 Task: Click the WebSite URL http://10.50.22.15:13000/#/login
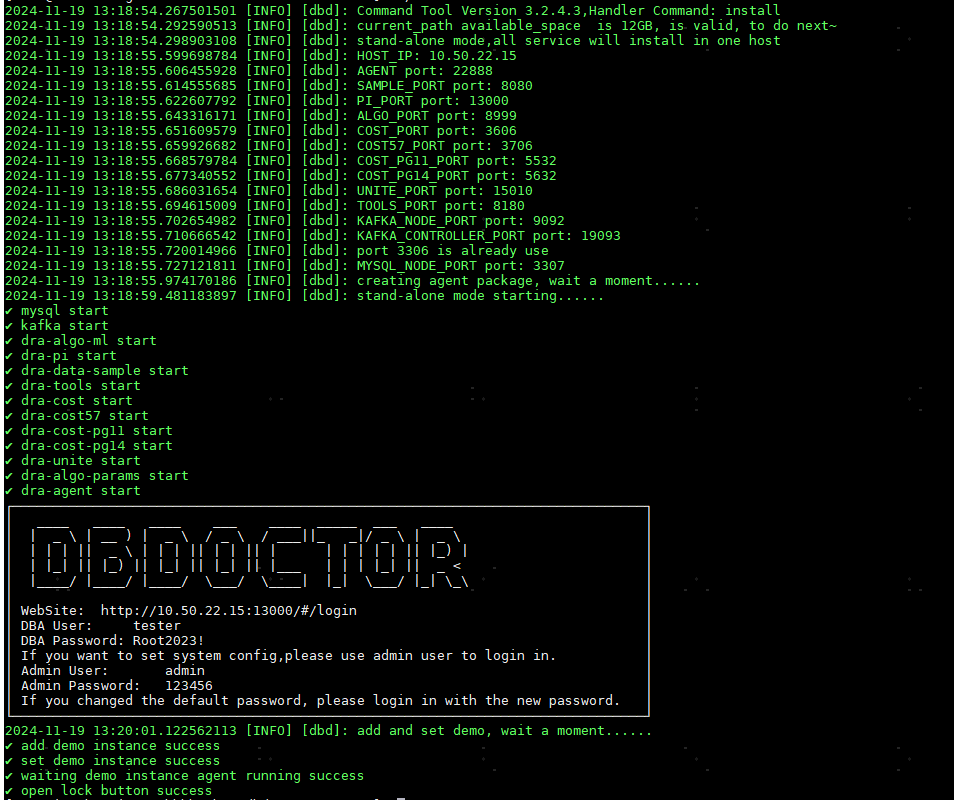click(x=229, y=610)
